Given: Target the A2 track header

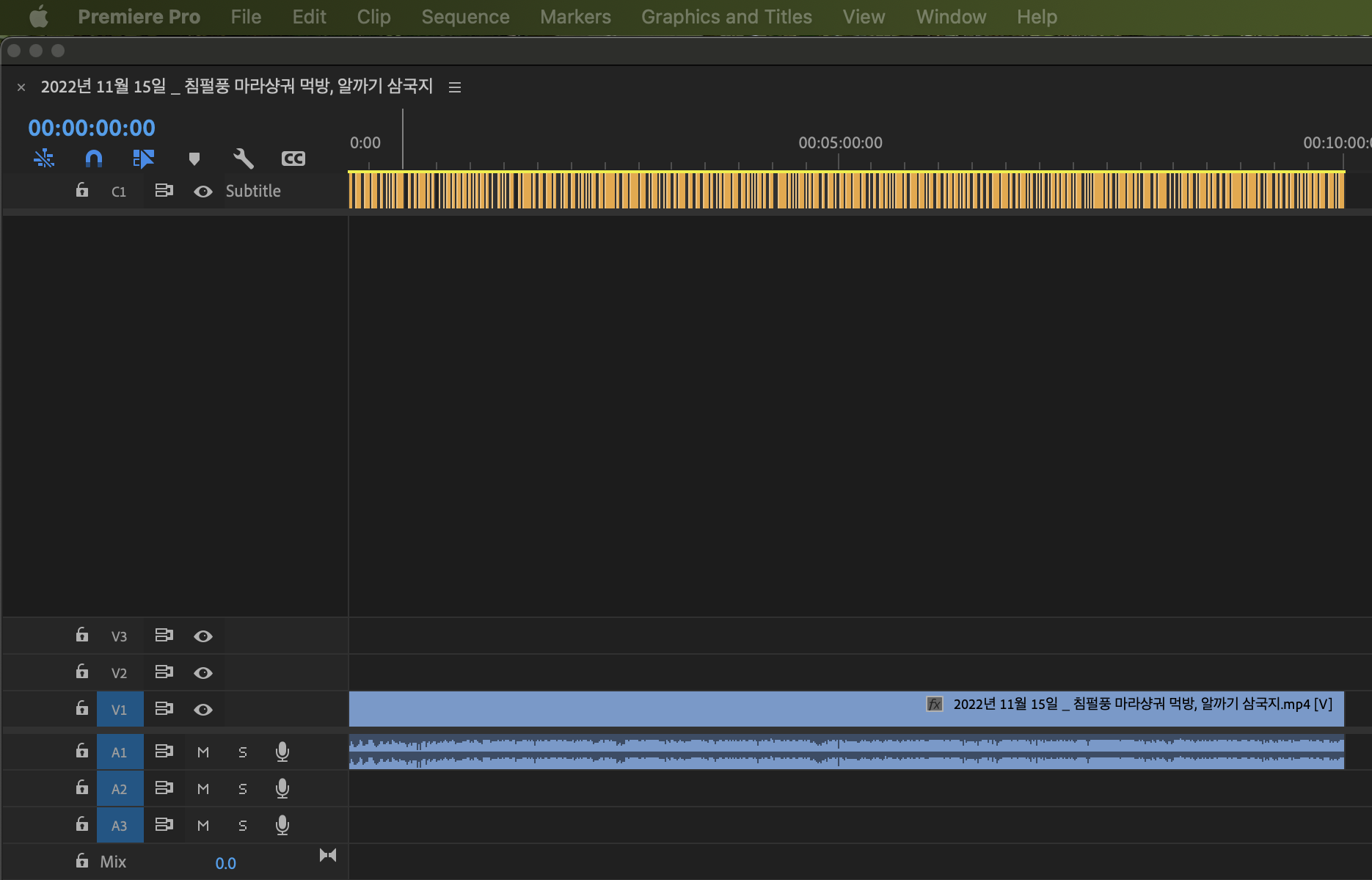Looking at the screenshot, I should (x=120, y=788).
